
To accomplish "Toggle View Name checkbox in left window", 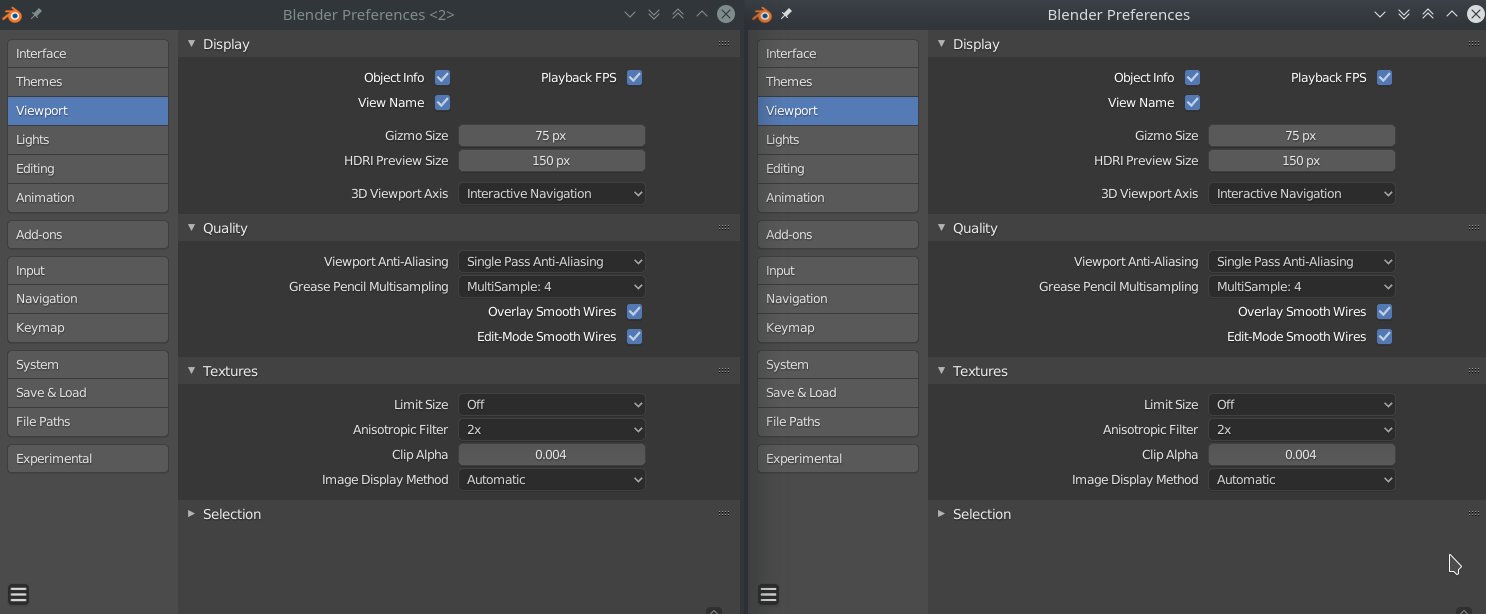I will click(x=442, y=102).
